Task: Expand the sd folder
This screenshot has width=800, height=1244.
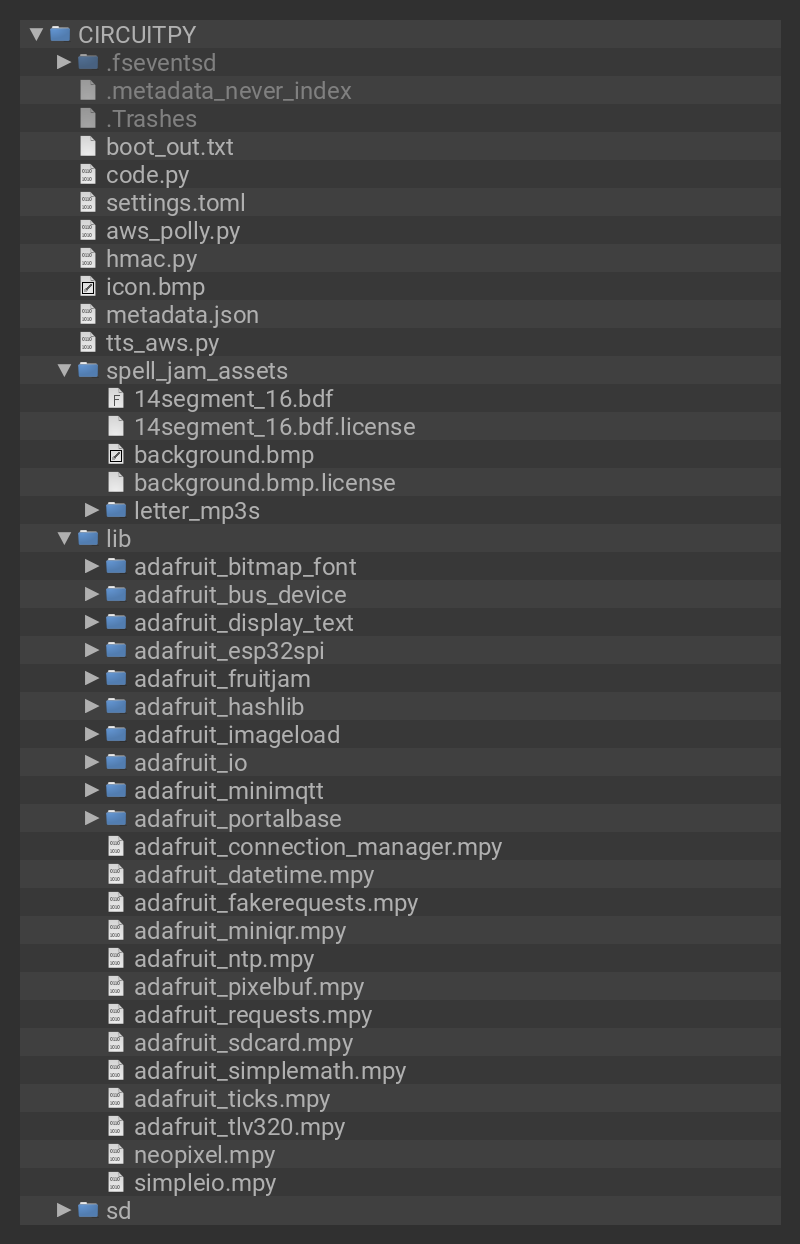Action: click(x=64, y=1211)
